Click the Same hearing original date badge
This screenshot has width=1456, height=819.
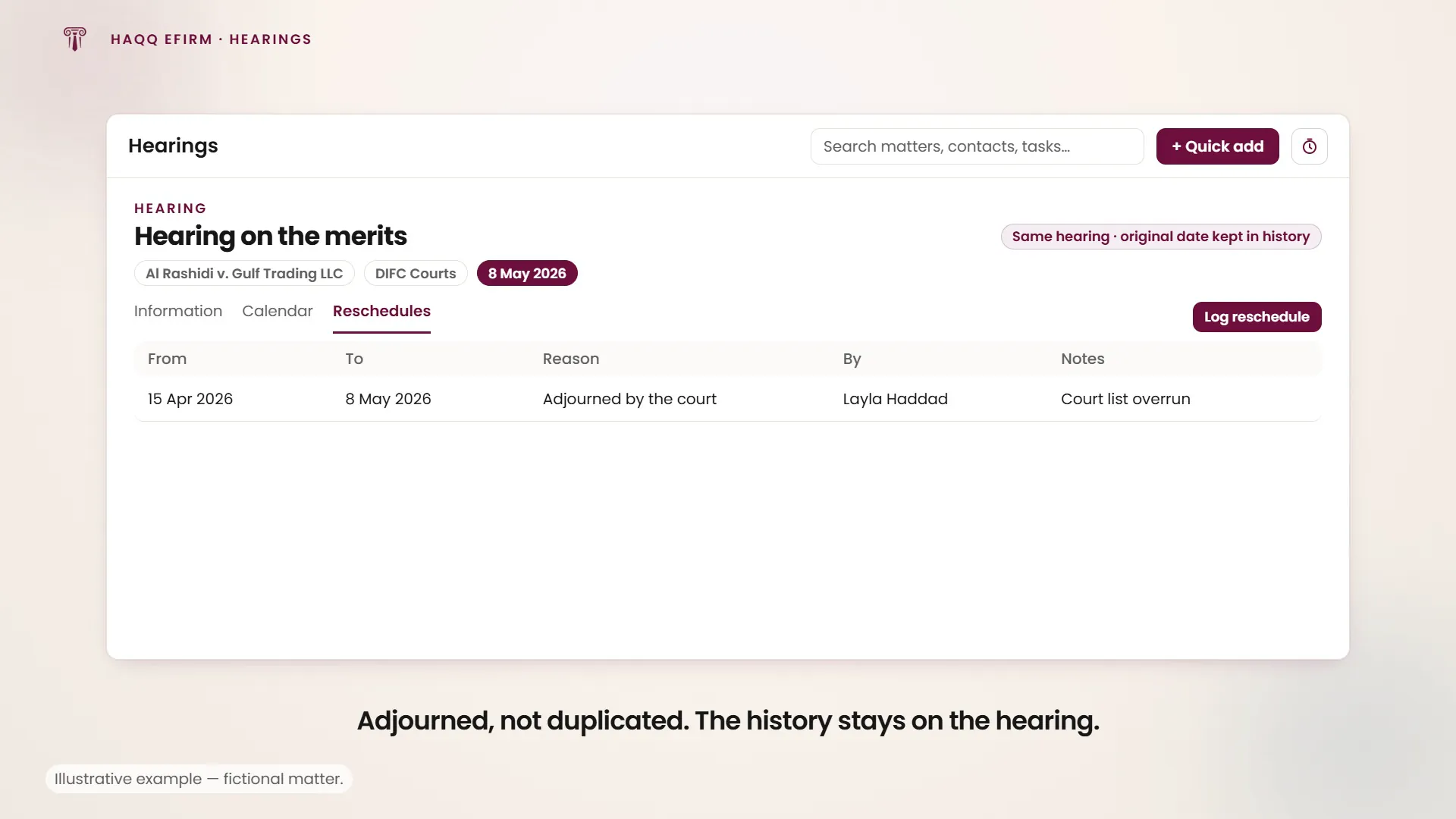pyautogui.click(x=1161, y=237)
